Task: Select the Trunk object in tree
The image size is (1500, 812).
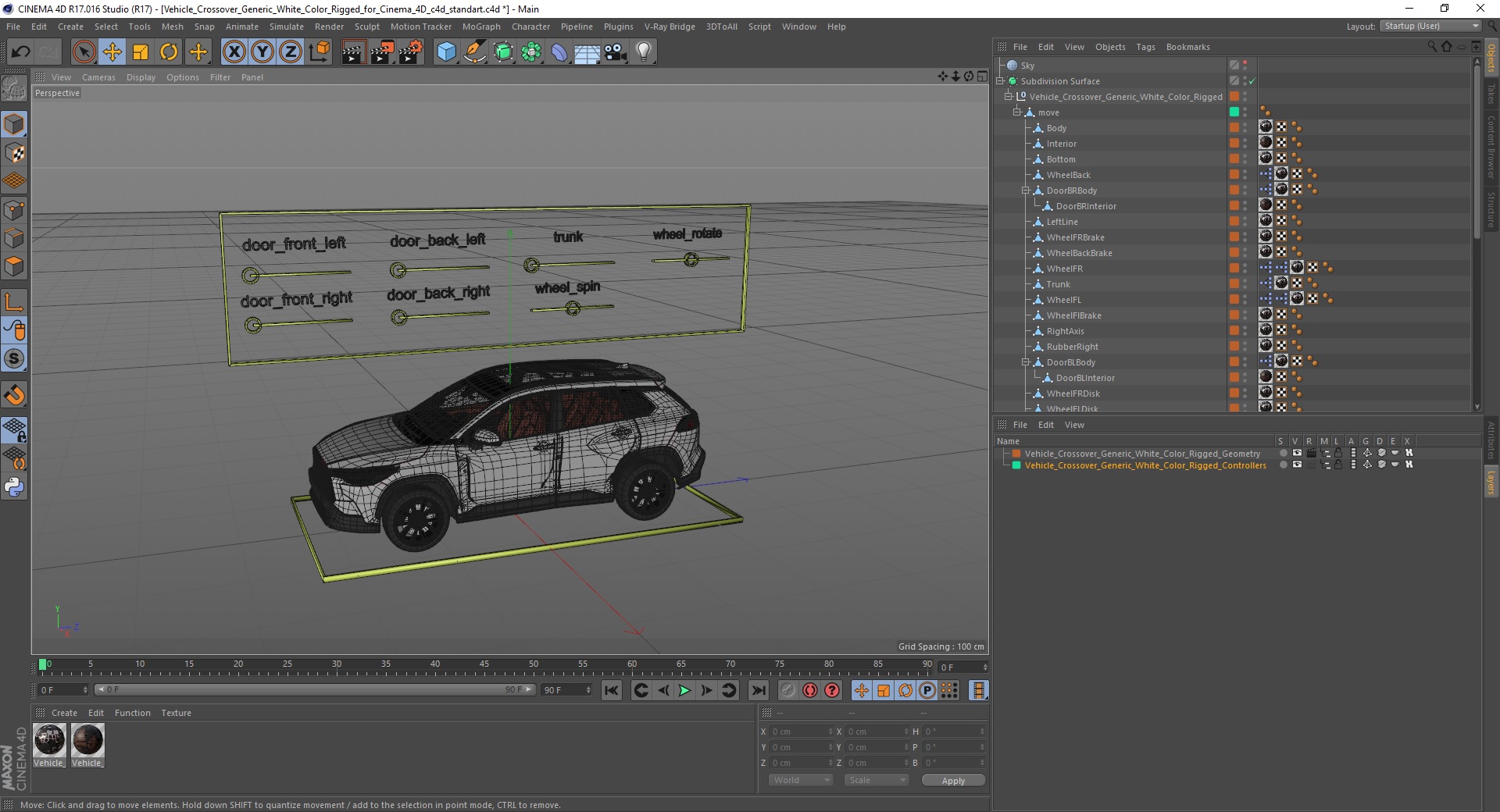Action: point(1058,284)
